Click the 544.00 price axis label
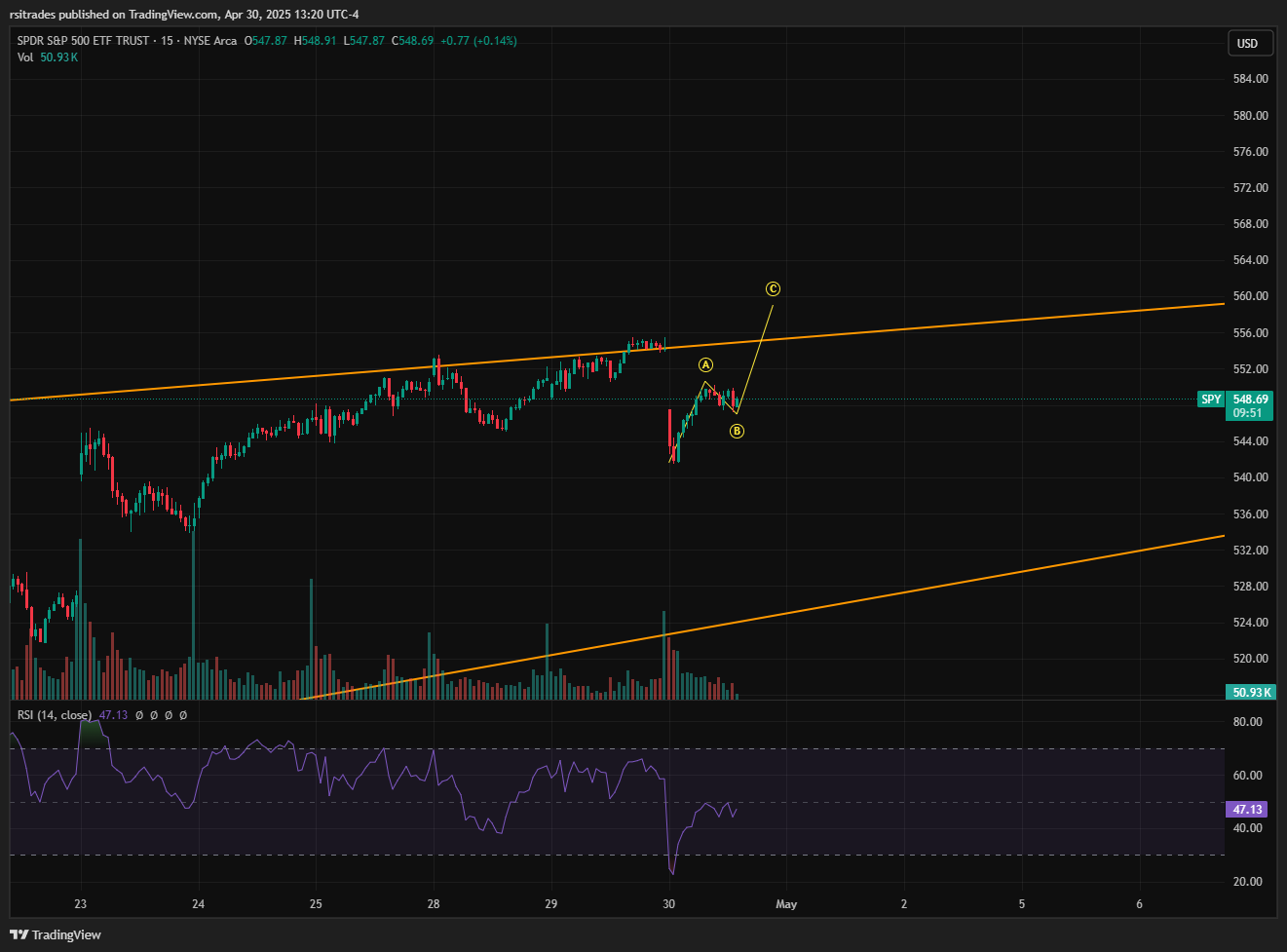 click(x=1251, y=441)
